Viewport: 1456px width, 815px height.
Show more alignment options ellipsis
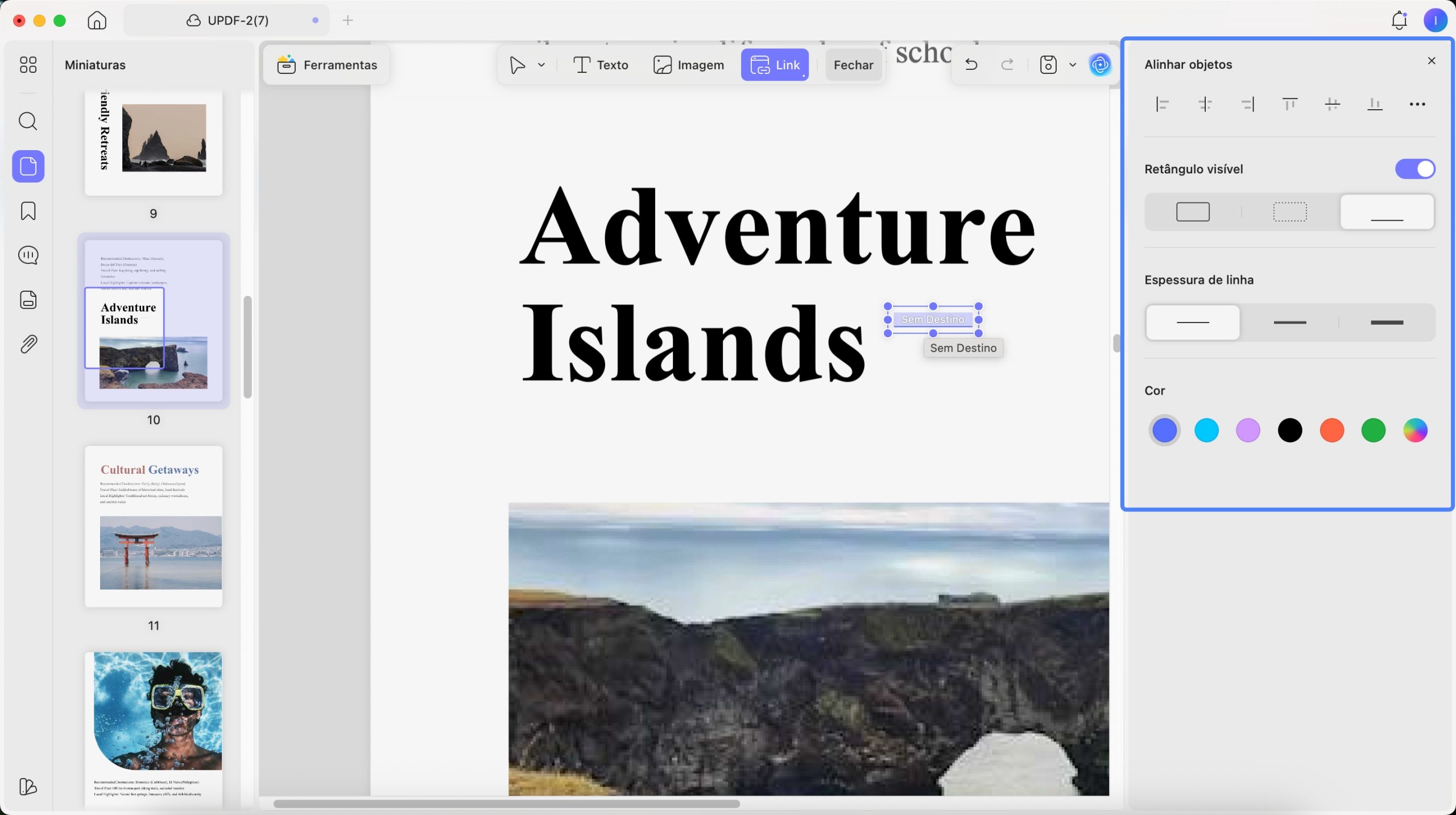[1417, 104]
